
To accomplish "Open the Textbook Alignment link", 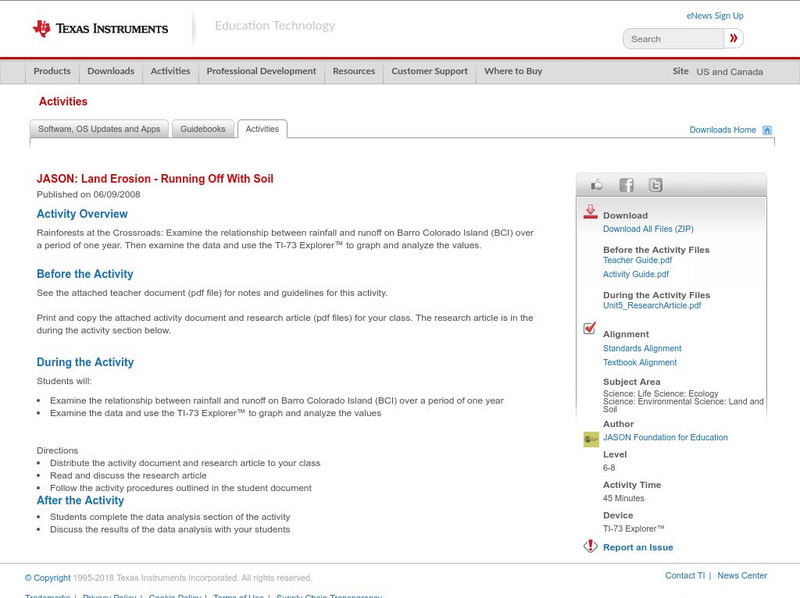I will 640,362.
